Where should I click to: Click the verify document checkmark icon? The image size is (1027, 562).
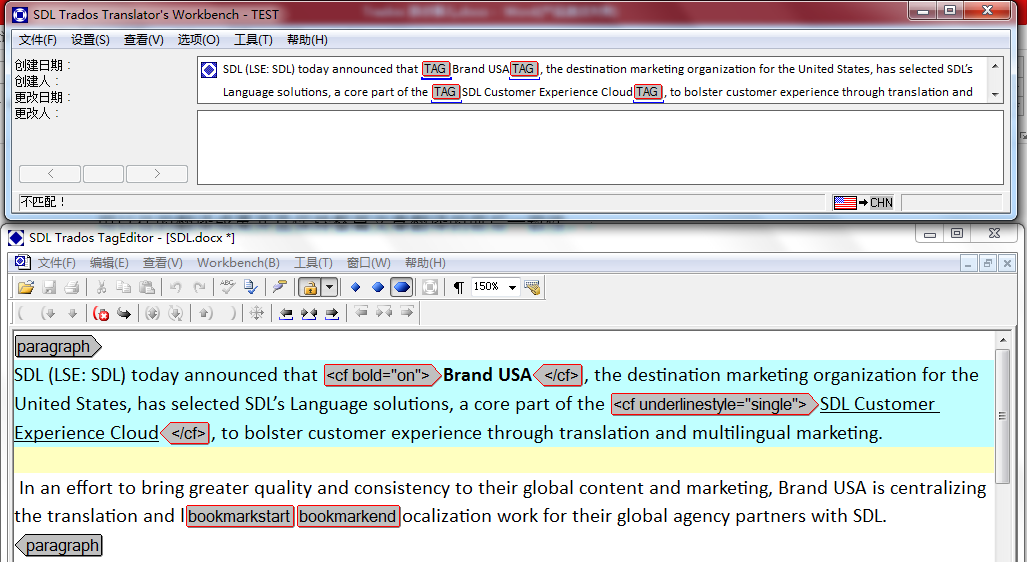click(x=251, y=287)
